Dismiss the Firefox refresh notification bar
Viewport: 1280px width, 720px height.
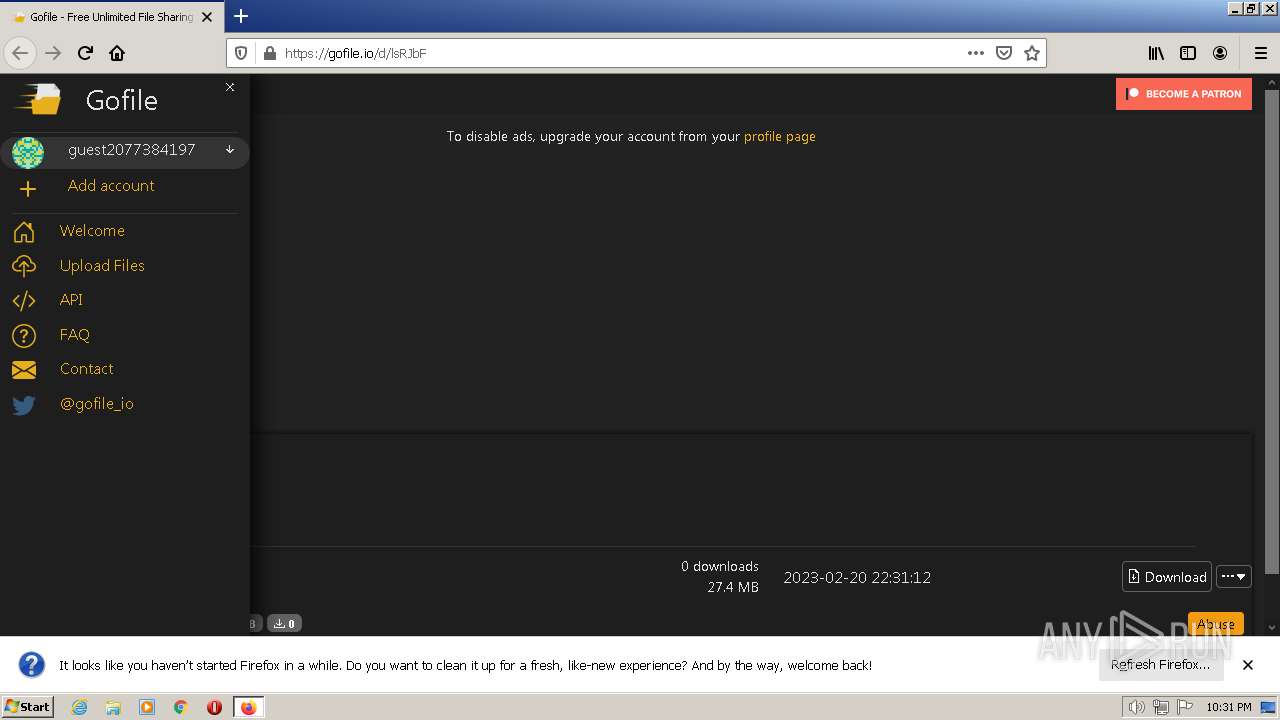click(1248, 665)
